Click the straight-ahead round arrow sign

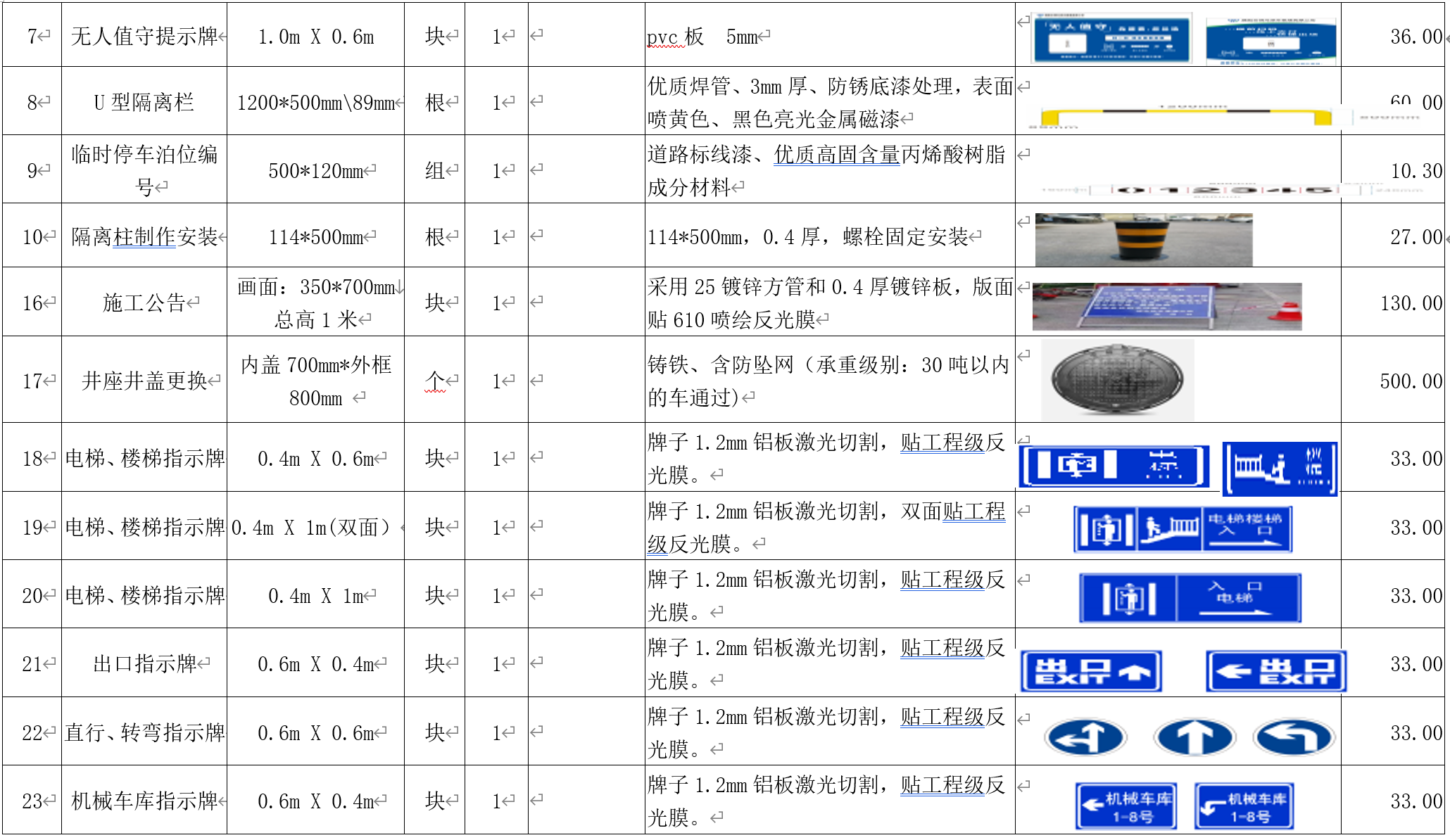pos(1194,737)
